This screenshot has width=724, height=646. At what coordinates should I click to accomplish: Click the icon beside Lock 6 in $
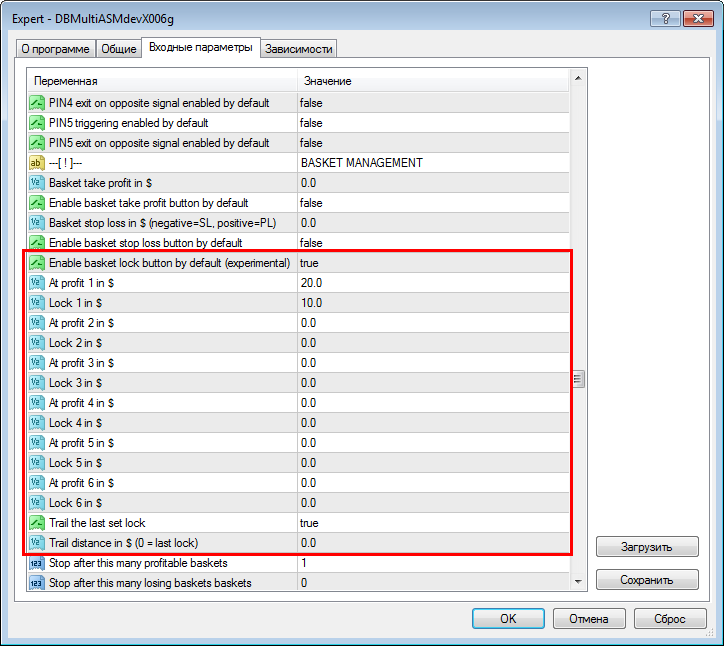click(37, 503)
